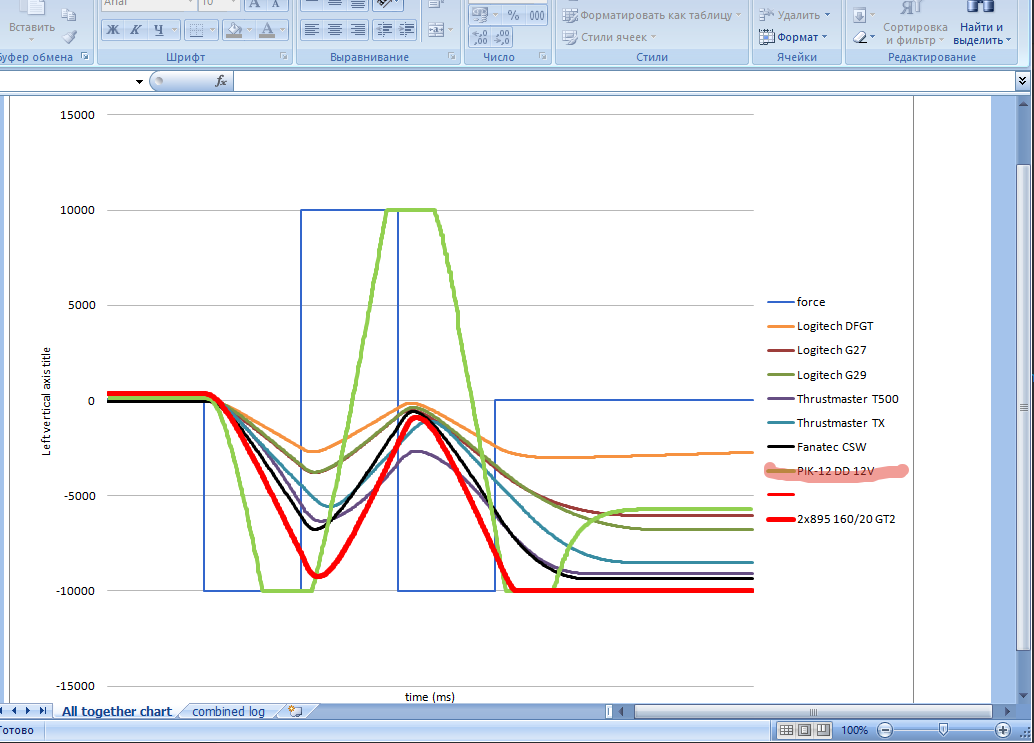Viewport: 1034px width, 743px height.
Task: Align text to center in ribbon
Action: point(335,30)
